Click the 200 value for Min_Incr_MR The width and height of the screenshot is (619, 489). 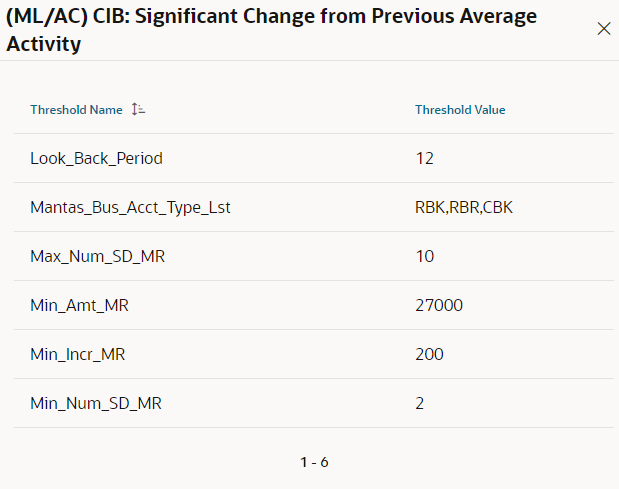pyautogui.click(x=430, y=354)
